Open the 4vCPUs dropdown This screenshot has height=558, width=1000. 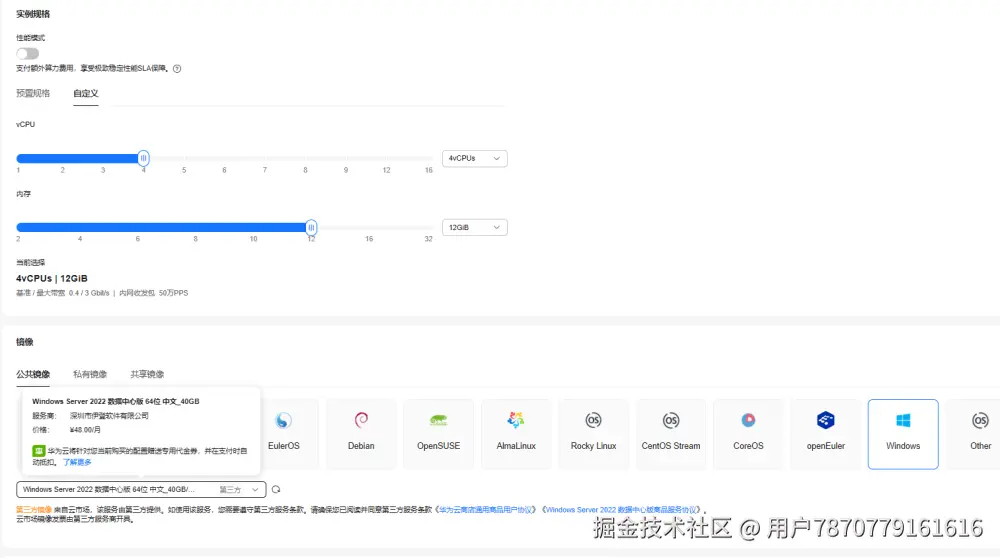474,158
